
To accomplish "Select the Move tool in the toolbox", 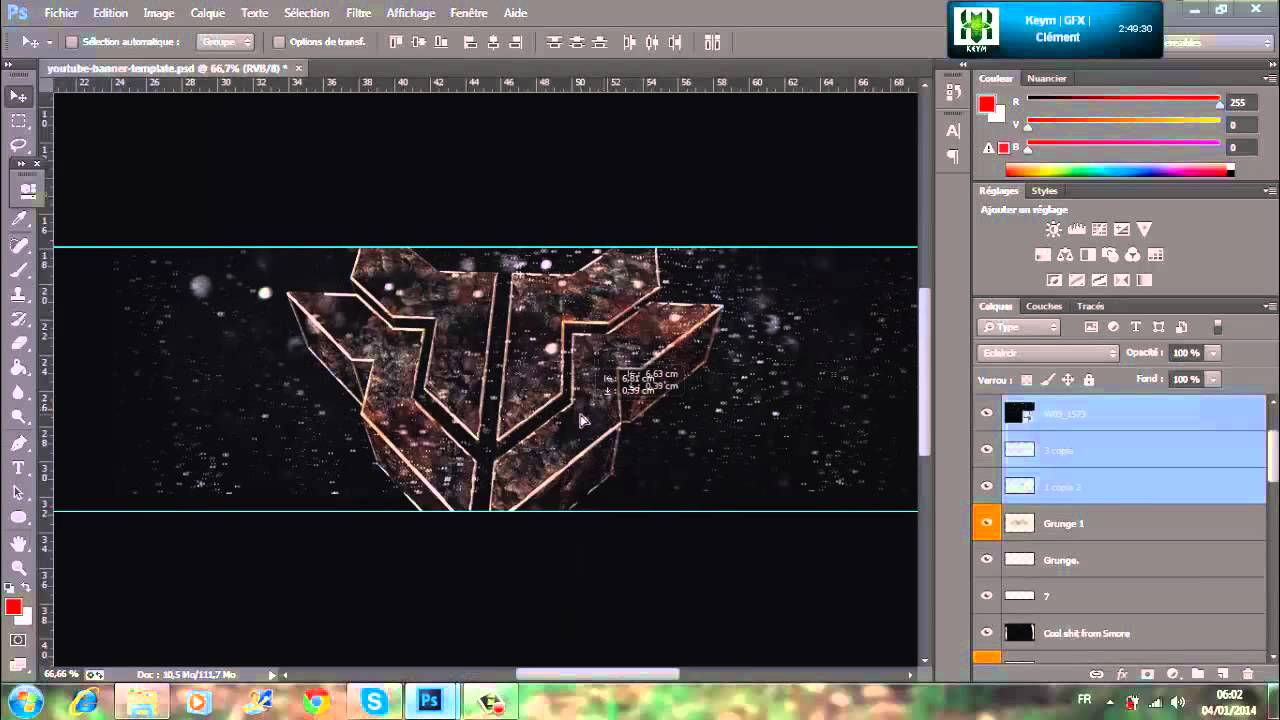I will 19,97.
